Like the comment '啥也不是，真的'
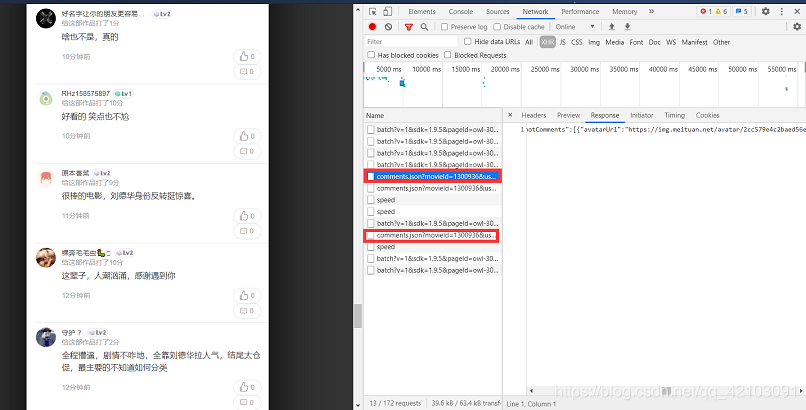Viewport: 806px width, 410px height. point(247,57)
